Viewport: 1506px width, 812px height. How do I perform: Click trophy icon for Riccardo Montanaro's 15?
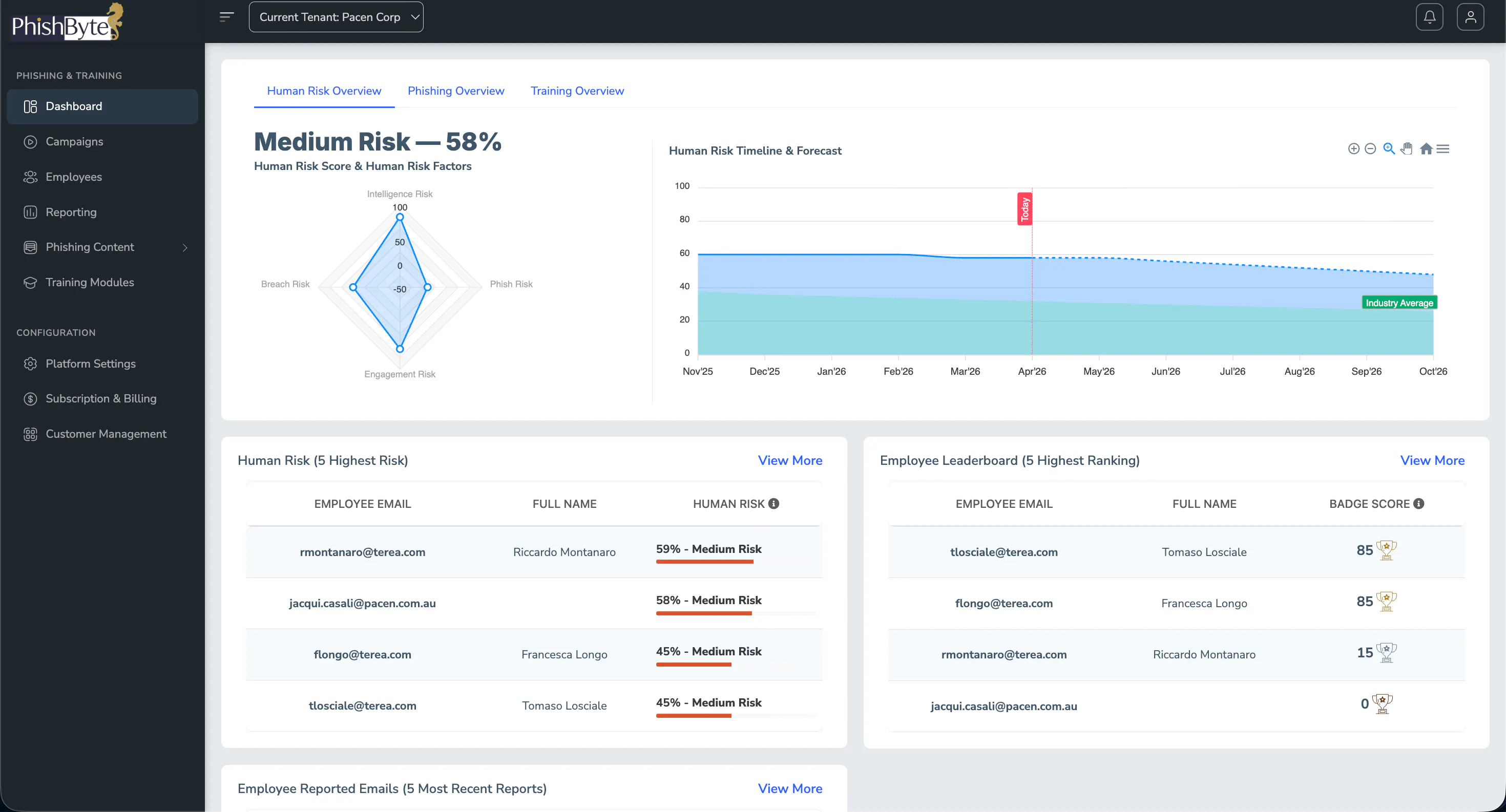point(1387,653)
